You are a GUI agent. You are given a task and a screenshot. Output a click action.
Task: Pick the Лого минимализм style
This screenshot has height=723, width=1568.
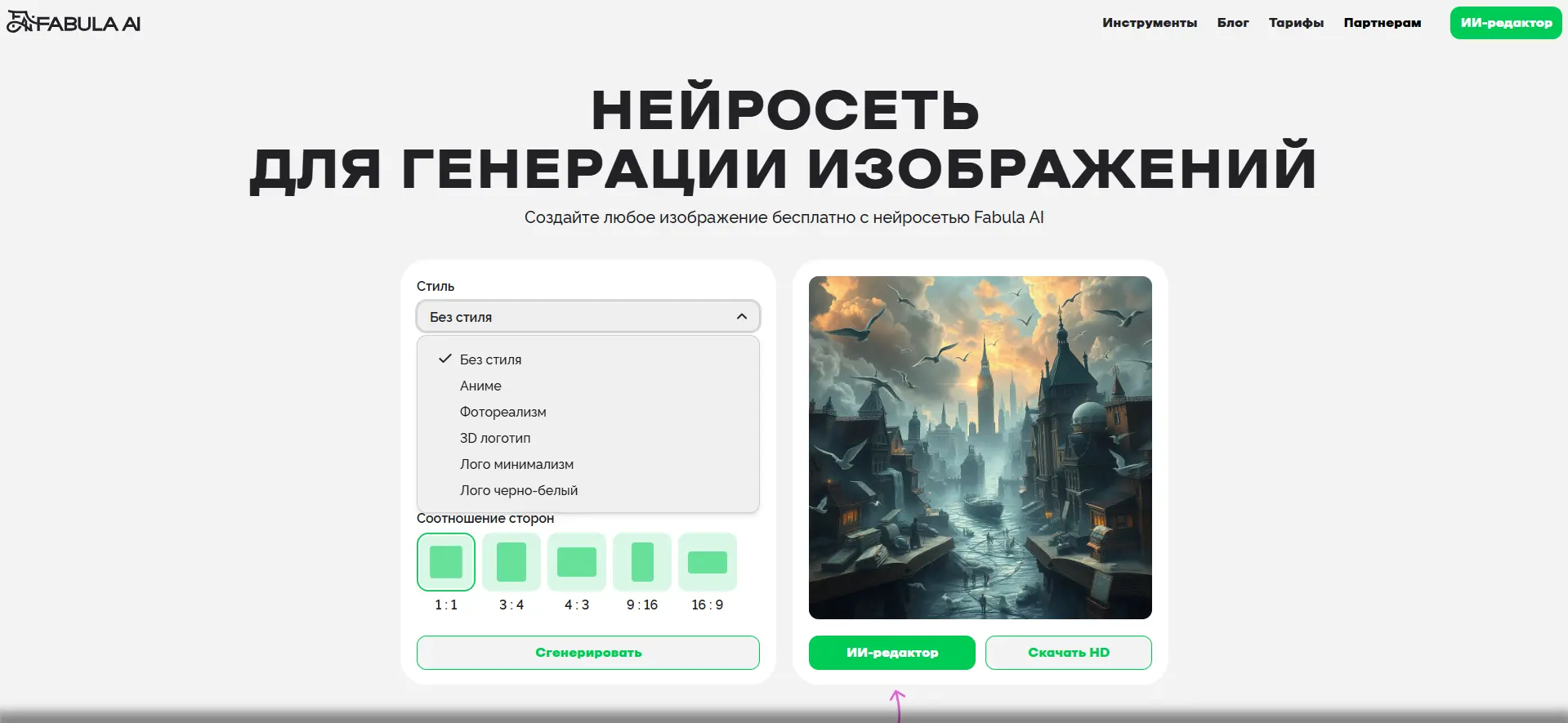click(x=588, y=464)
